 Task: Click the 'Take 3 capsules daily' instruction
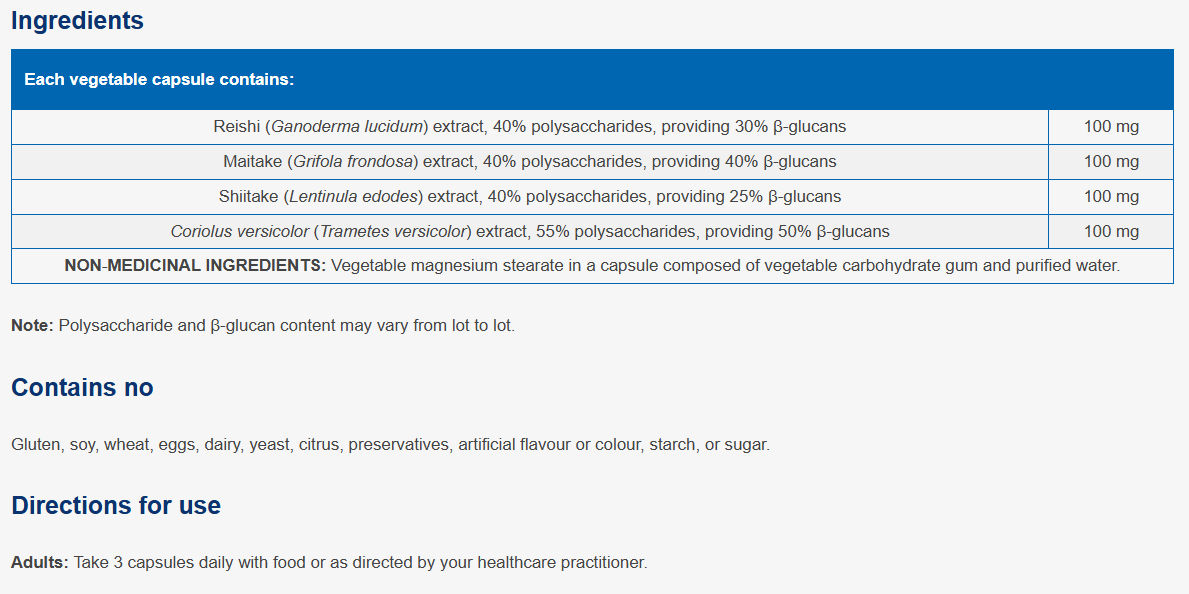pyautogui.click(x=360, y=564)
